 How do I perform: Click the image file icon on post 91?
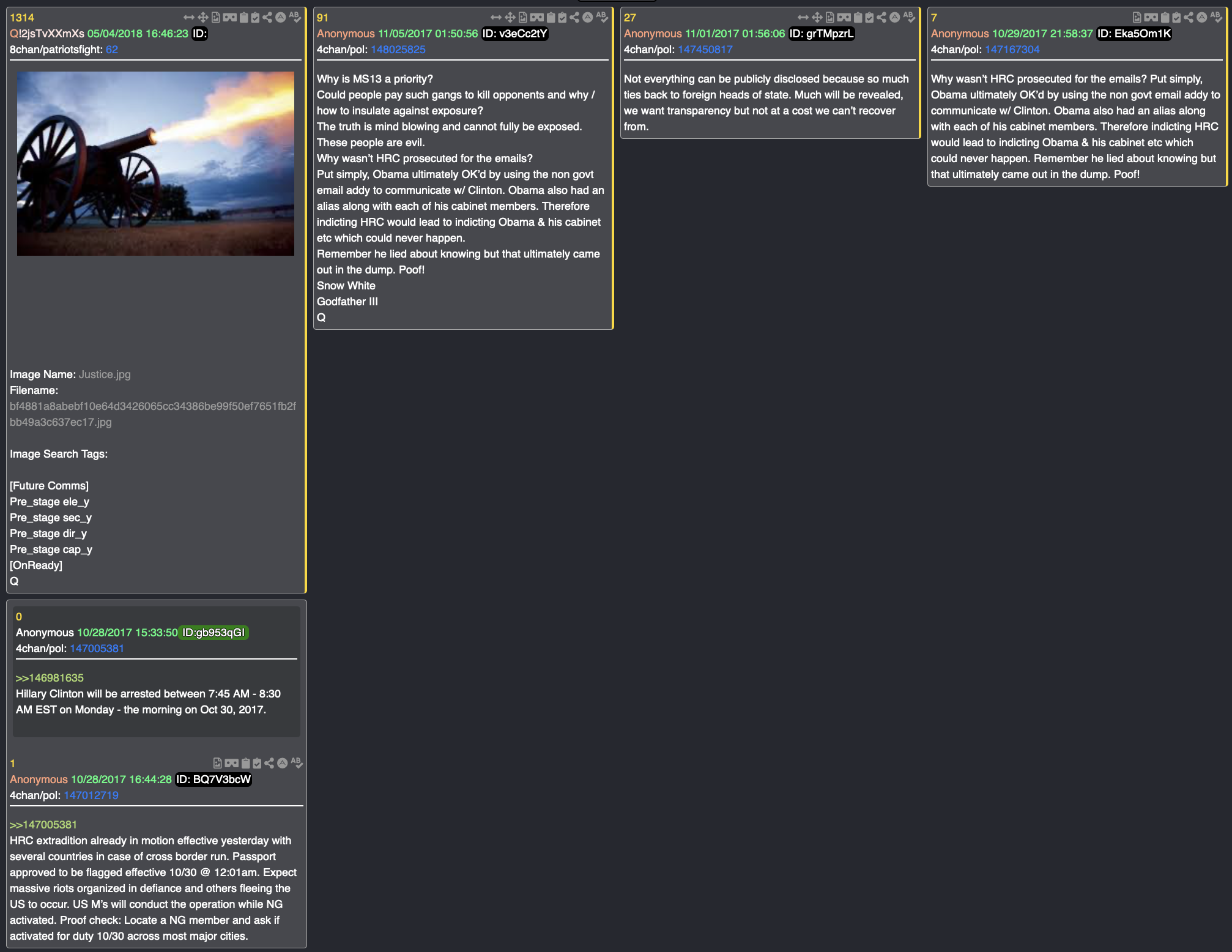[523, 18]
